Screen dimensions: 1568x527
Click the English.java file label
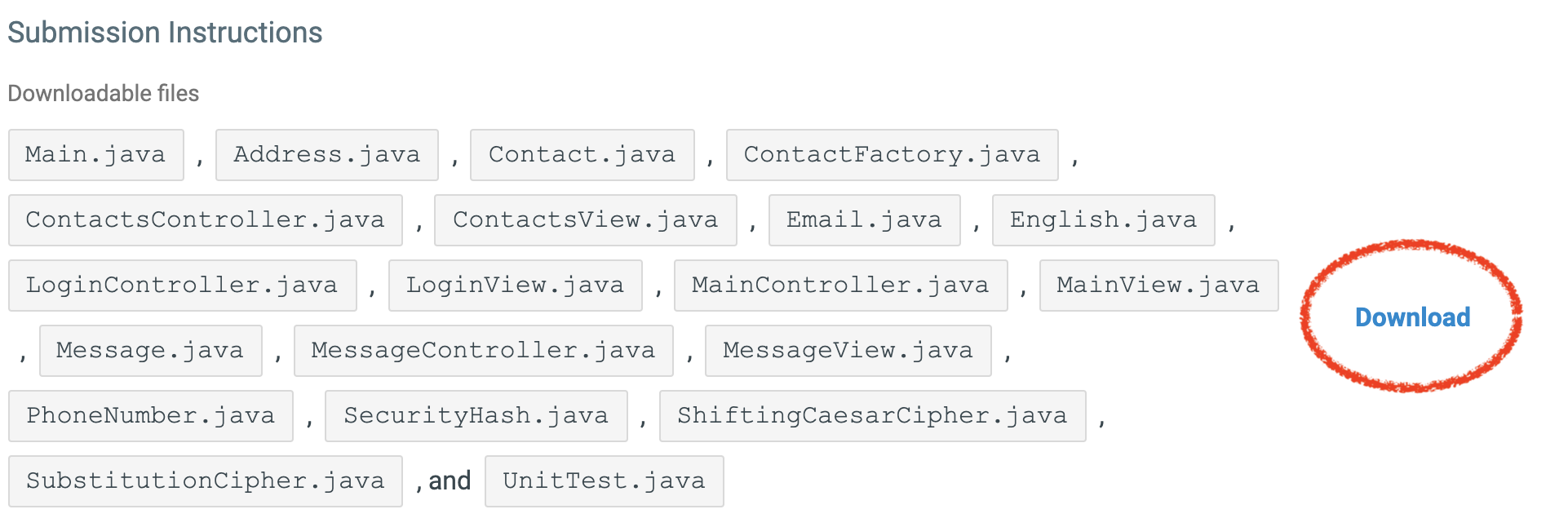(1103, 220)
